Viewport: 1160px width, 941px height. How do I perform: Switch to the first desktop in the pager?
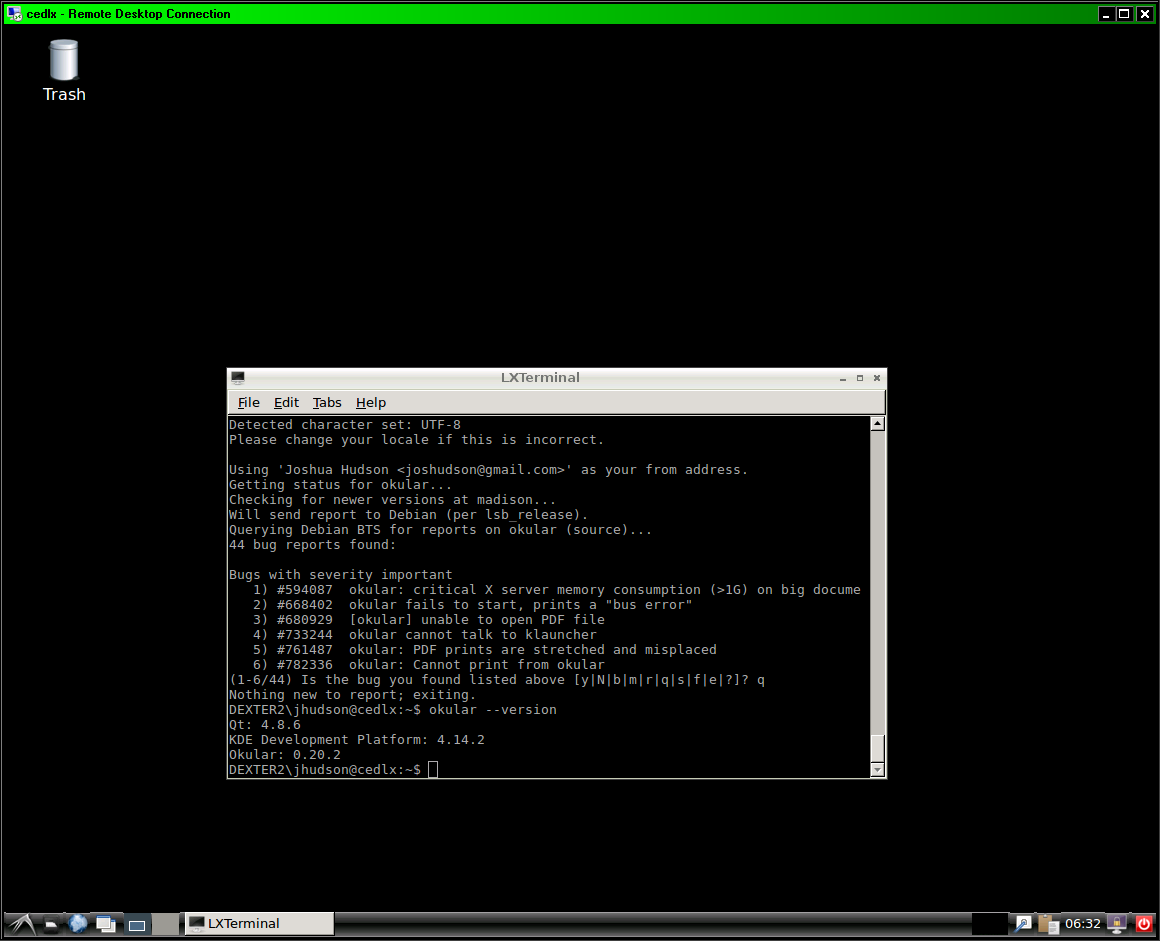click(x=137, y=924)
